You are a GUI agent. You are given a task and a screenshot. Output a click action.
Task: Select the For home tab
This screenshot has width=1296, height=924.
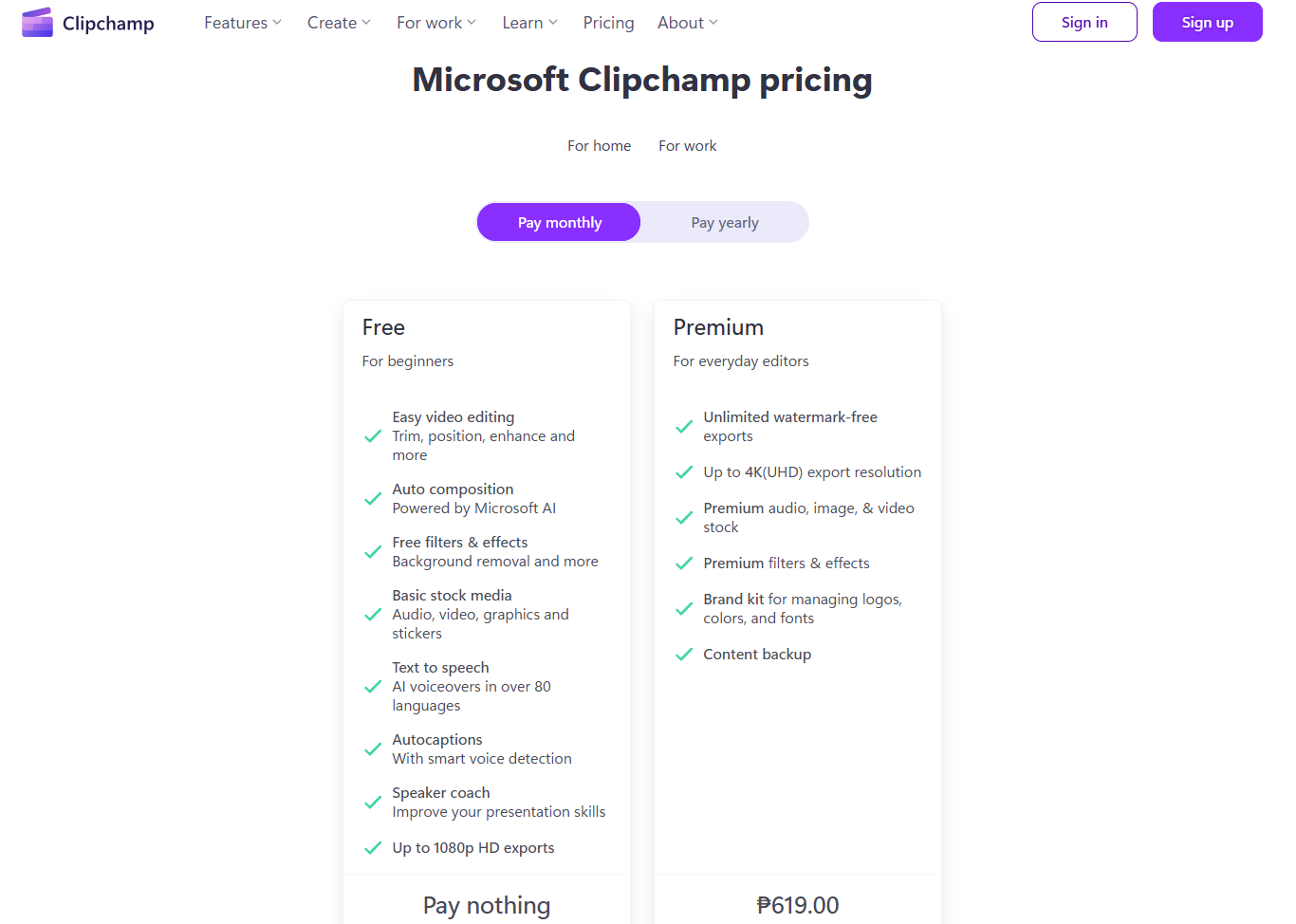(x=599, y=146)
